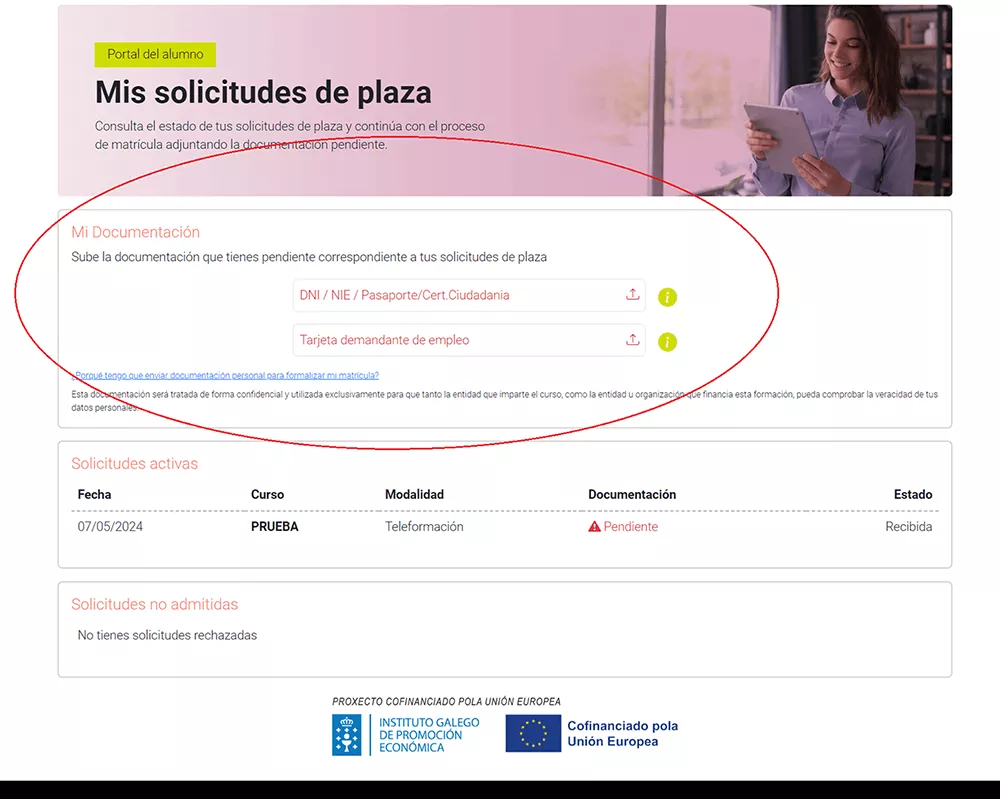The image size is (1000, 799).
Task: Open the personal documentation explanation link
Action: (226, 376)
